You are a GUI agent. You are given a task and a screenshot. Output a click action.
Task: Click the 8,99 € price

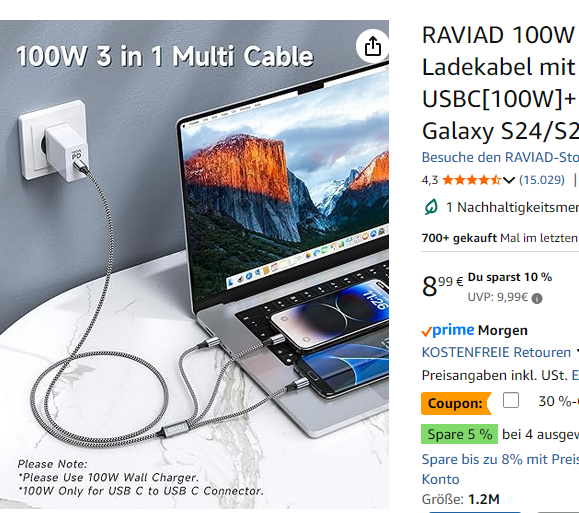pyautogui.click(x=442, y=286)
